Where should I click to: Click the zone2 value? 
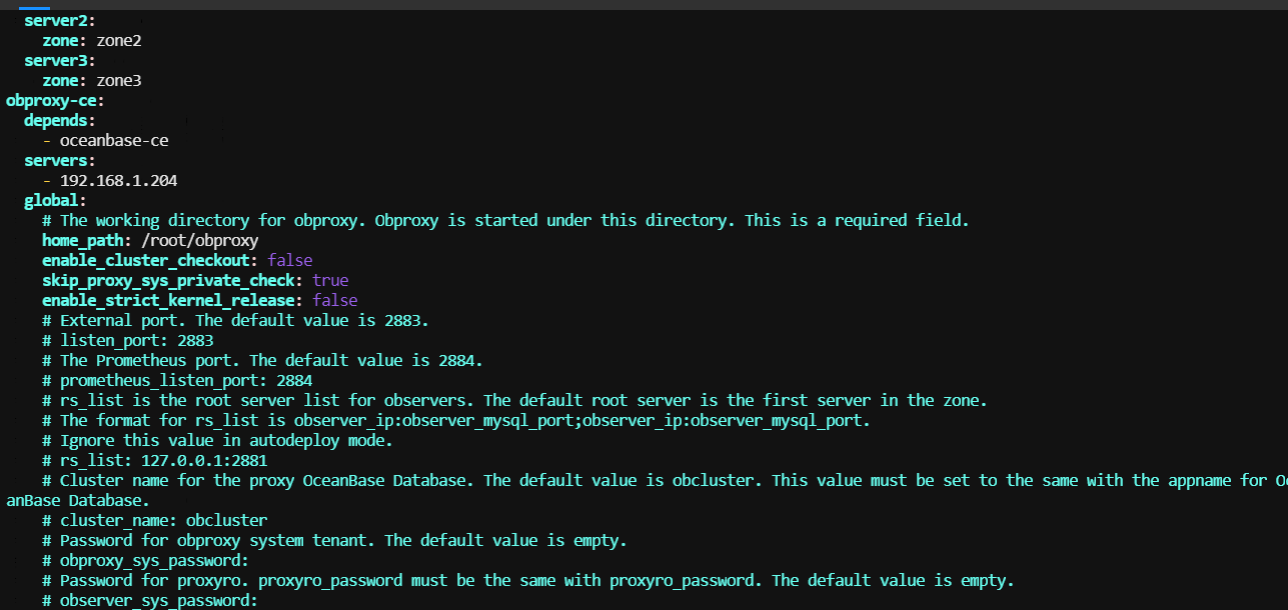(119, 40)
